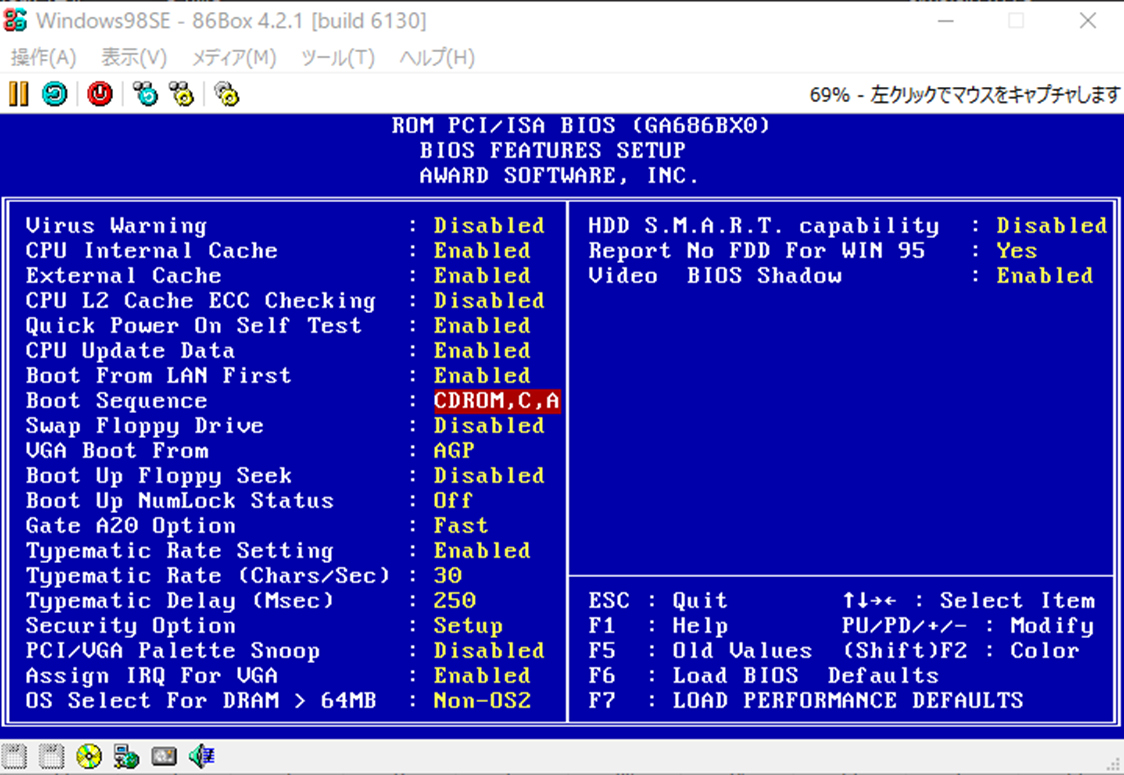The image size is (1124, 775).
Task: Click the '30' Typematic Rate value
Action: (447, 576)
